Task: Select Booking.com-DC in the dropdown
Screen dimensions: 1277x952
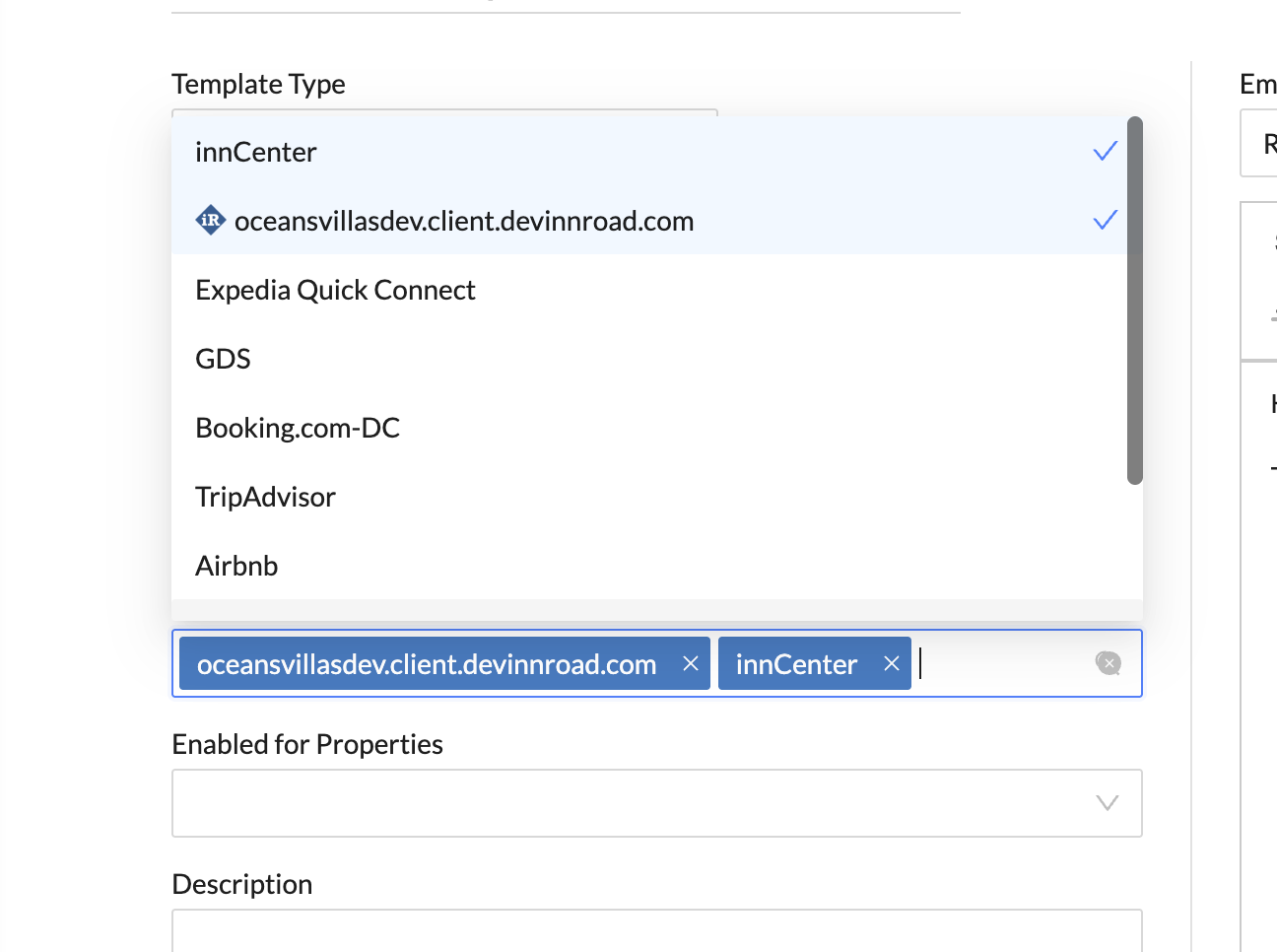Action: click(x=650, y=428)
